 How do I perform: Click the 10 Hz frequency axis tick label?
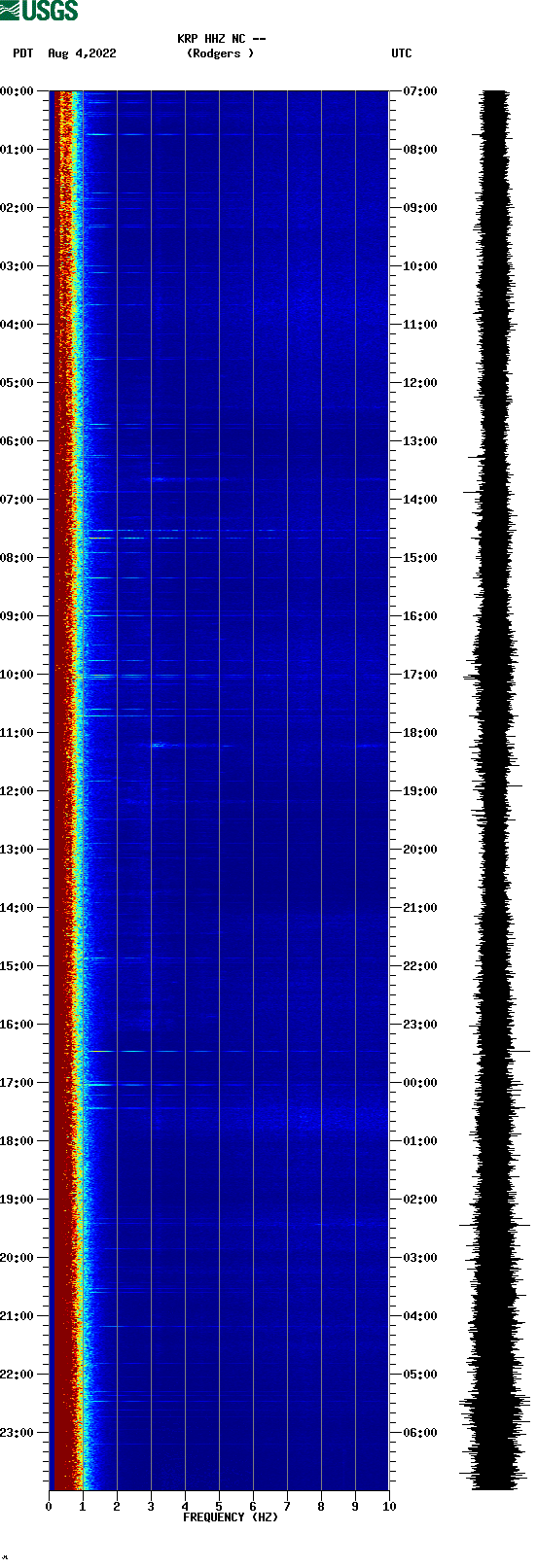389,1507
